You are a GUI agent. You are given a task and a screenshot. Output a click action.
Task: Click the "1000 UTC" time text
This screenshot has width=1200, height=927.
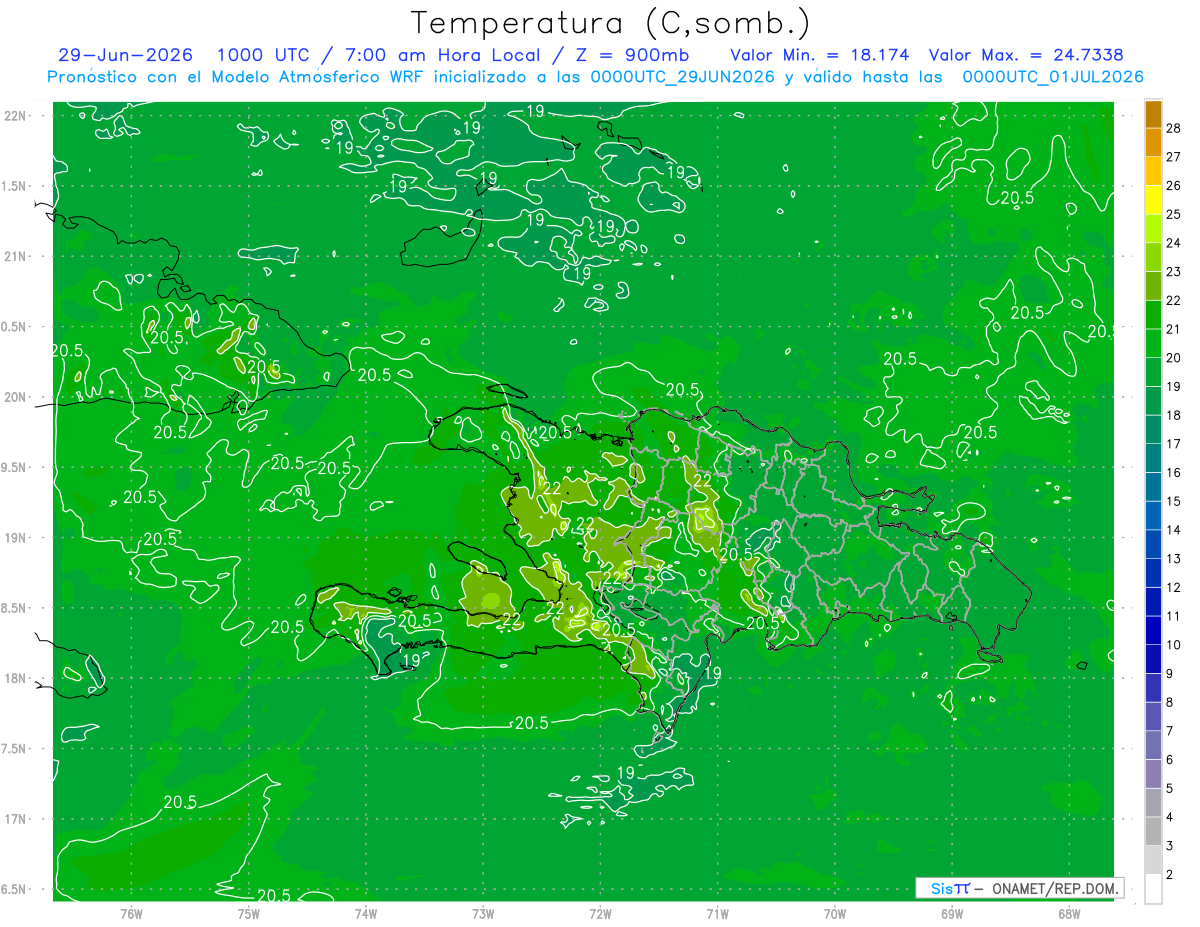(x=262, y=55)
